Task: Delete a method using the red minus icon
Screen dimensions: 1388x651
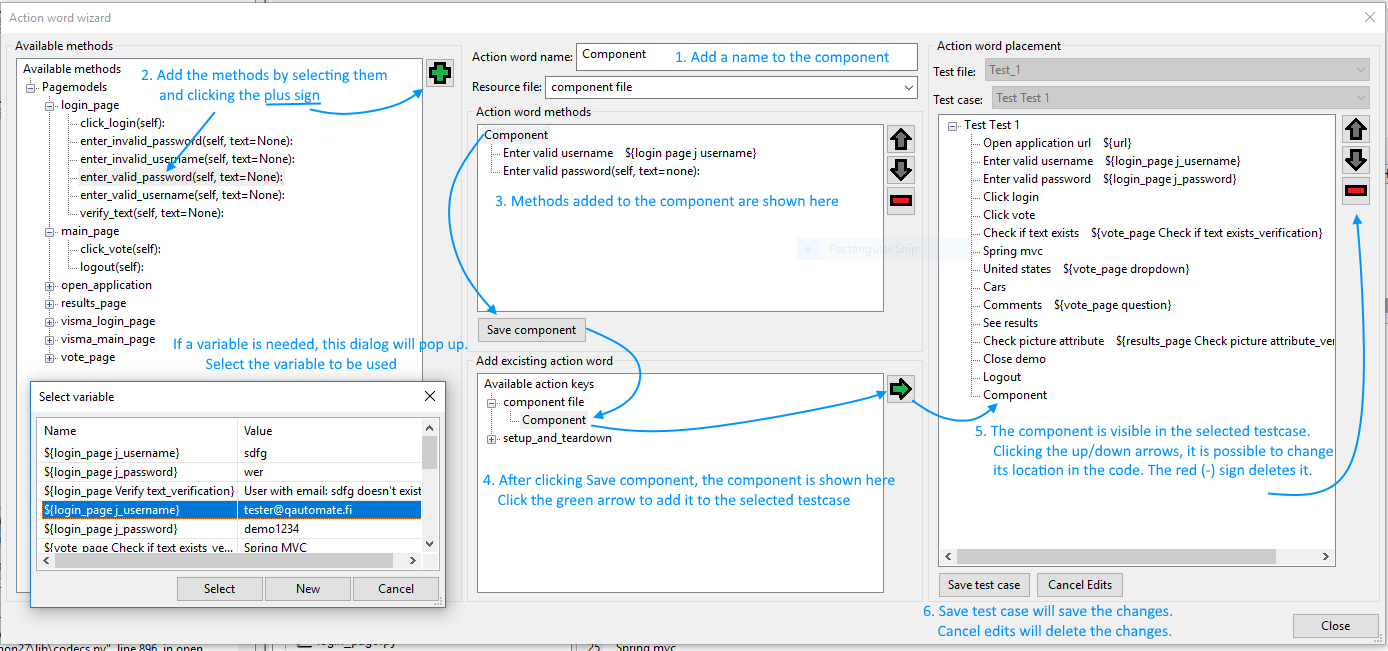Action: coord(900,200)
